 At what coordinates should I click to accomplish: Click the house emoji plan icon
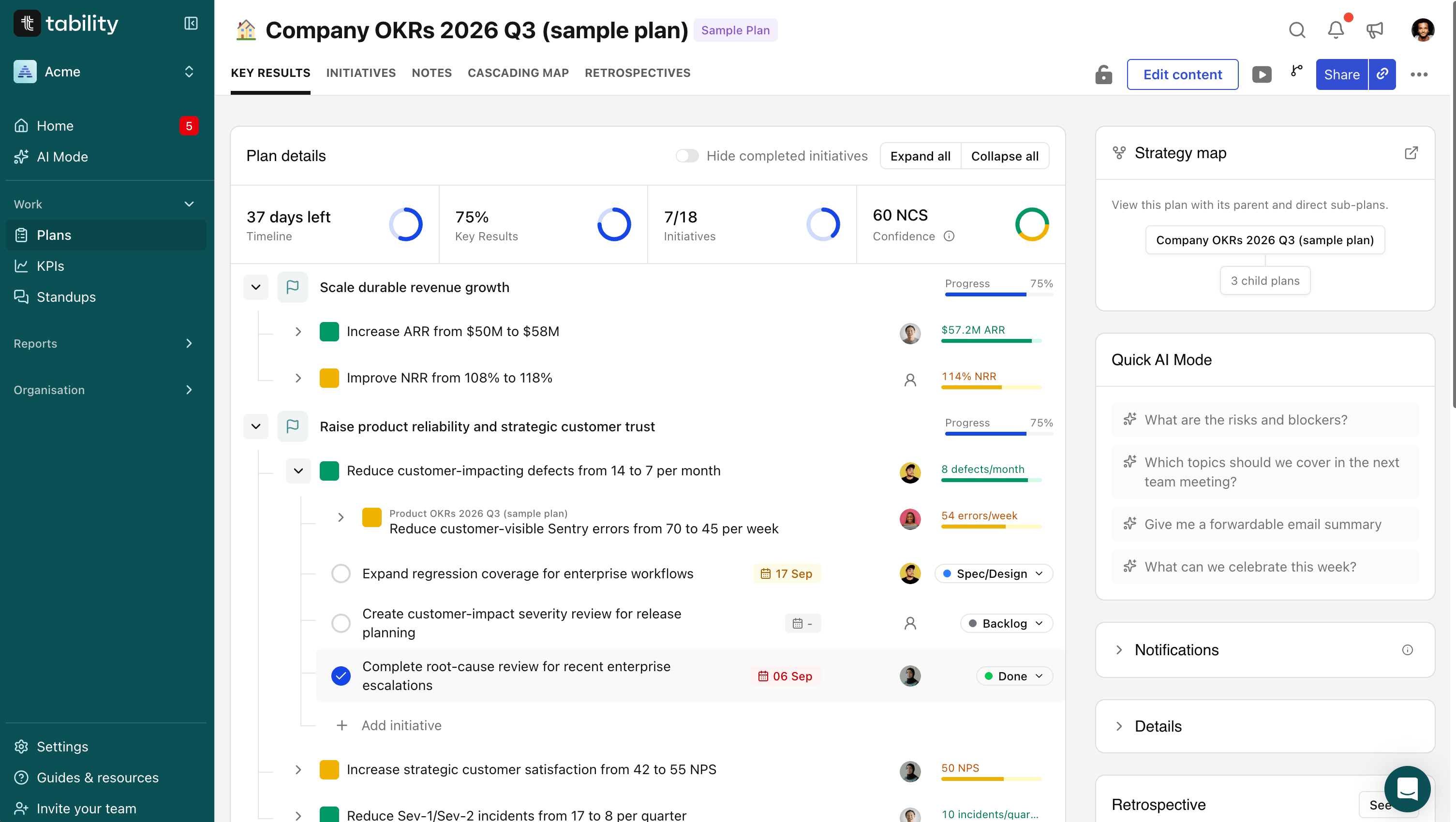point(246,30)
